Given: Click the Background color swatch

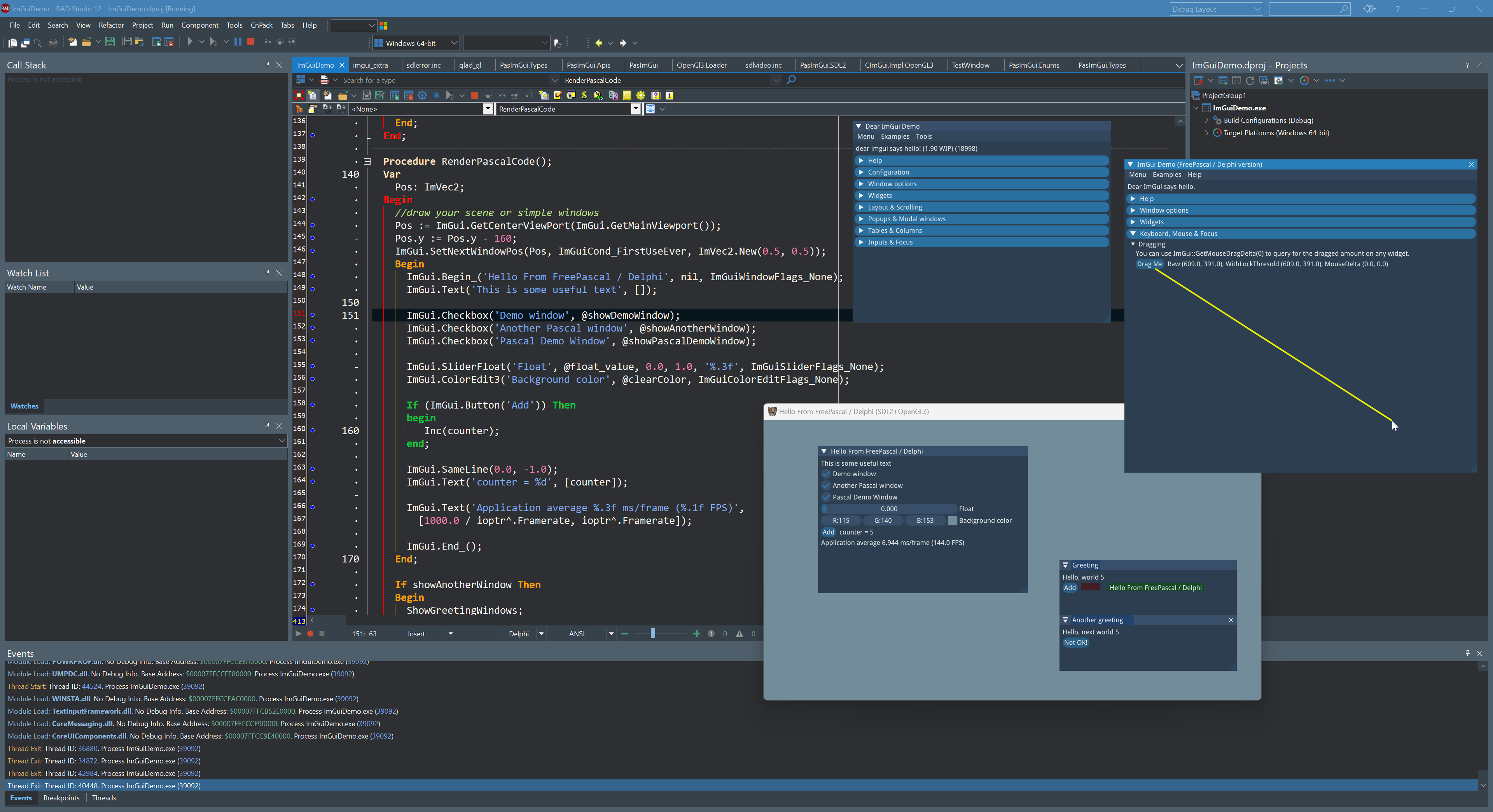Looking at the screenshot, I should 952,520.
